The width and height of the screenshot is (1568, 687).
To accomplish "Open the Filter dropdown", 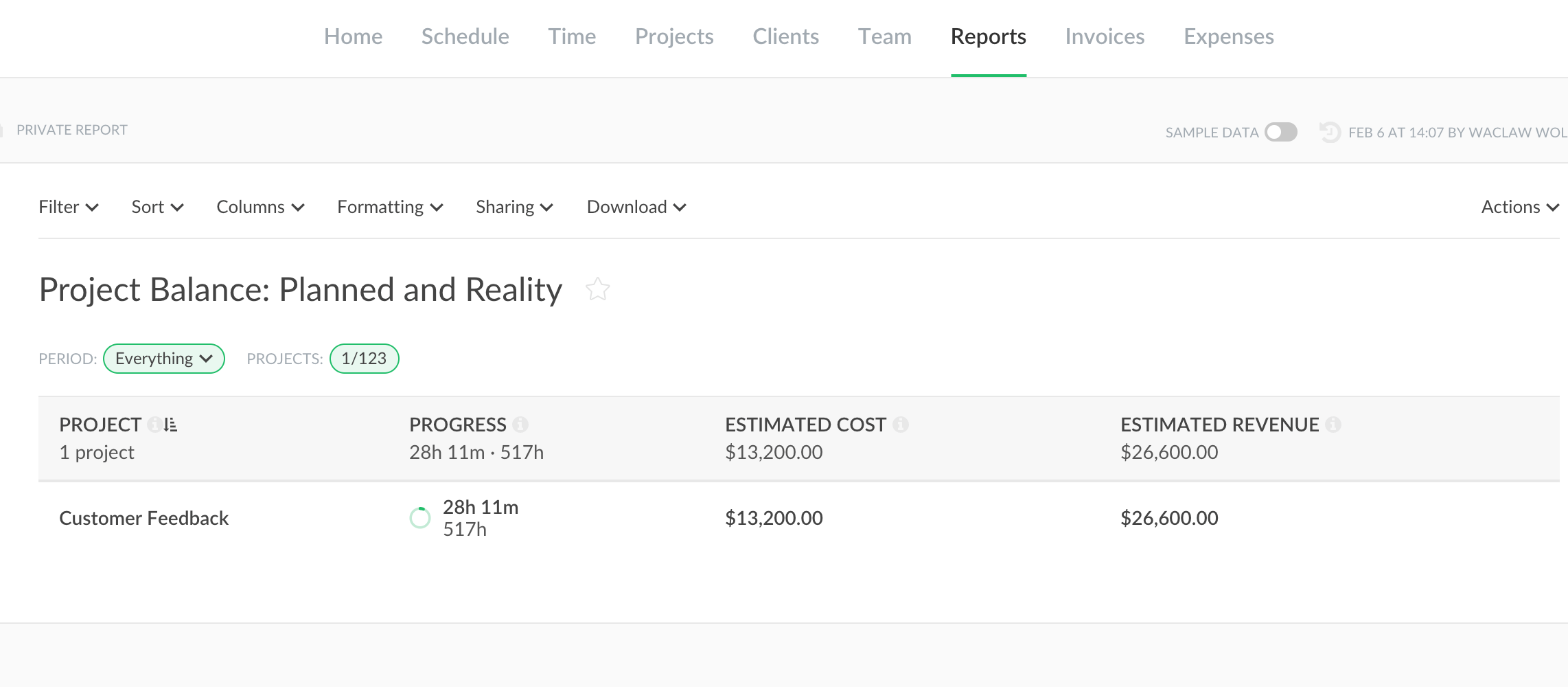I will [68, 207].
